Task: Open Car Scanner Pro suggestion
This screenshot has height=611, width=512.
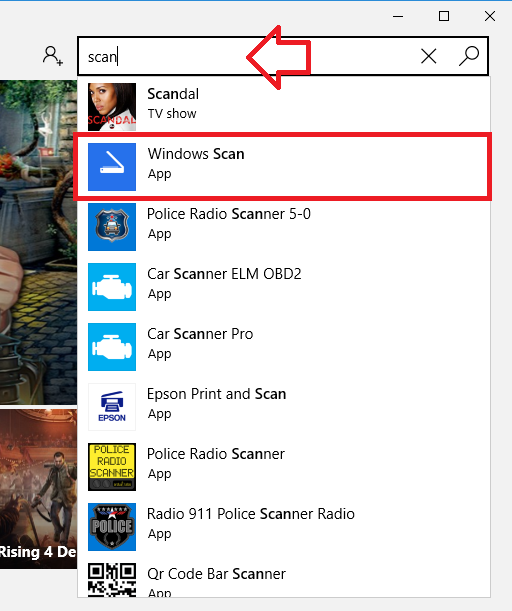Action: tap(283, 347)
